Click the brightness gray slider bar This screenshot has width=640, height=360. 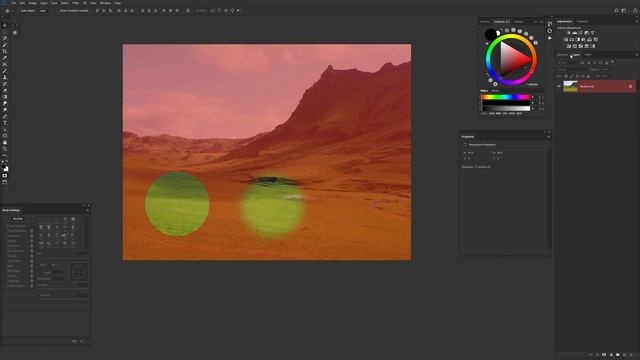coord(506,109)
